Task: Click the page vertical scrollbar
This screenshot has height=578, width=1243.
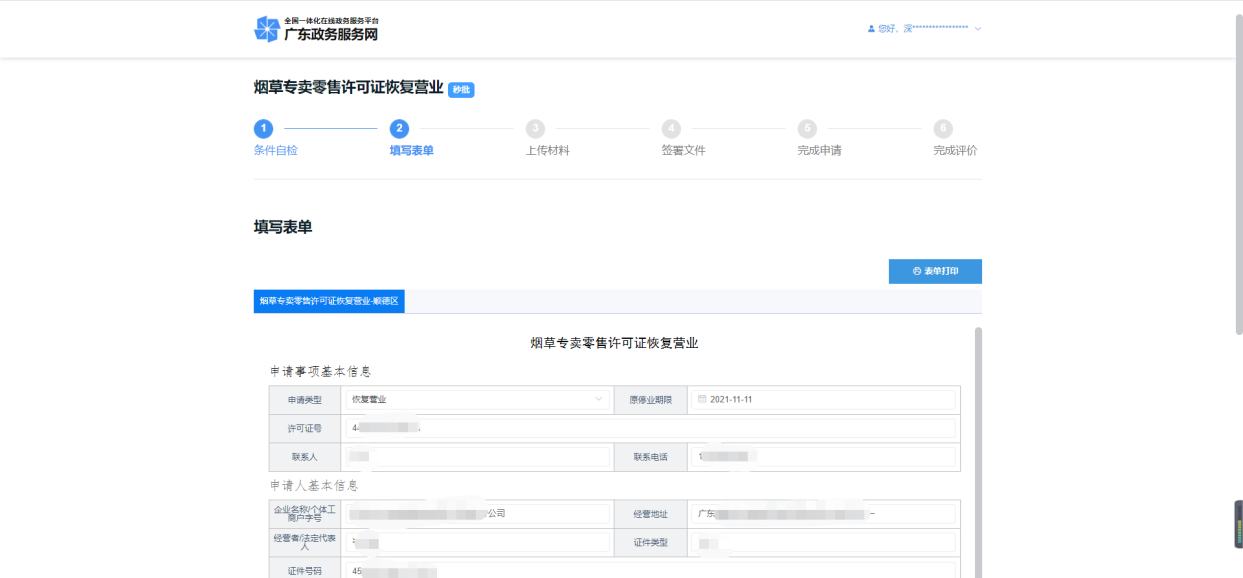Action: coord(1238,175)
